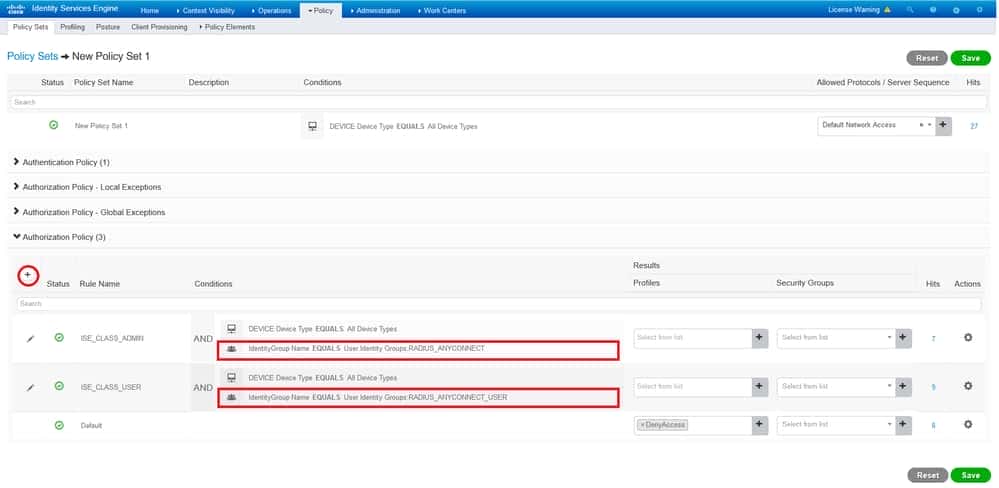Image resolution: width=999 pixels, height=488 pixels.
Task: Open the actions gear for ISE_CLASS_USER rule
Action: pyautogui.click(x=968, y=386)
